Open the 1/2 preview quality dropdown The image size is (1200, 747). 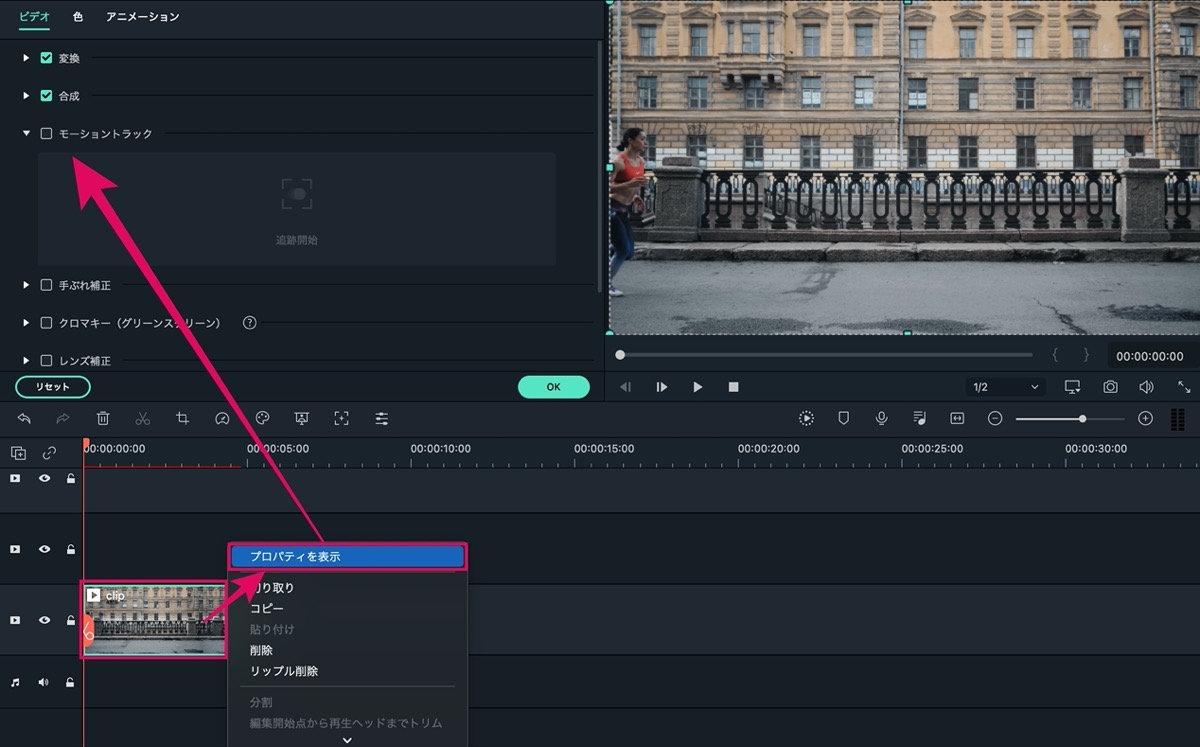1006,387
